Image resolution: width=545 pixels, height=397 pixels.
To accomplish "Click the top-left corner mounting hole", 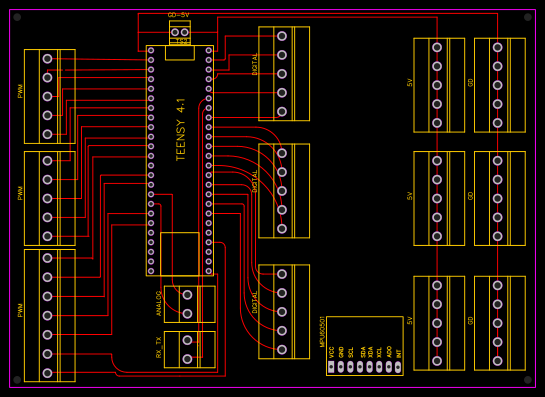I will point(17,17).
